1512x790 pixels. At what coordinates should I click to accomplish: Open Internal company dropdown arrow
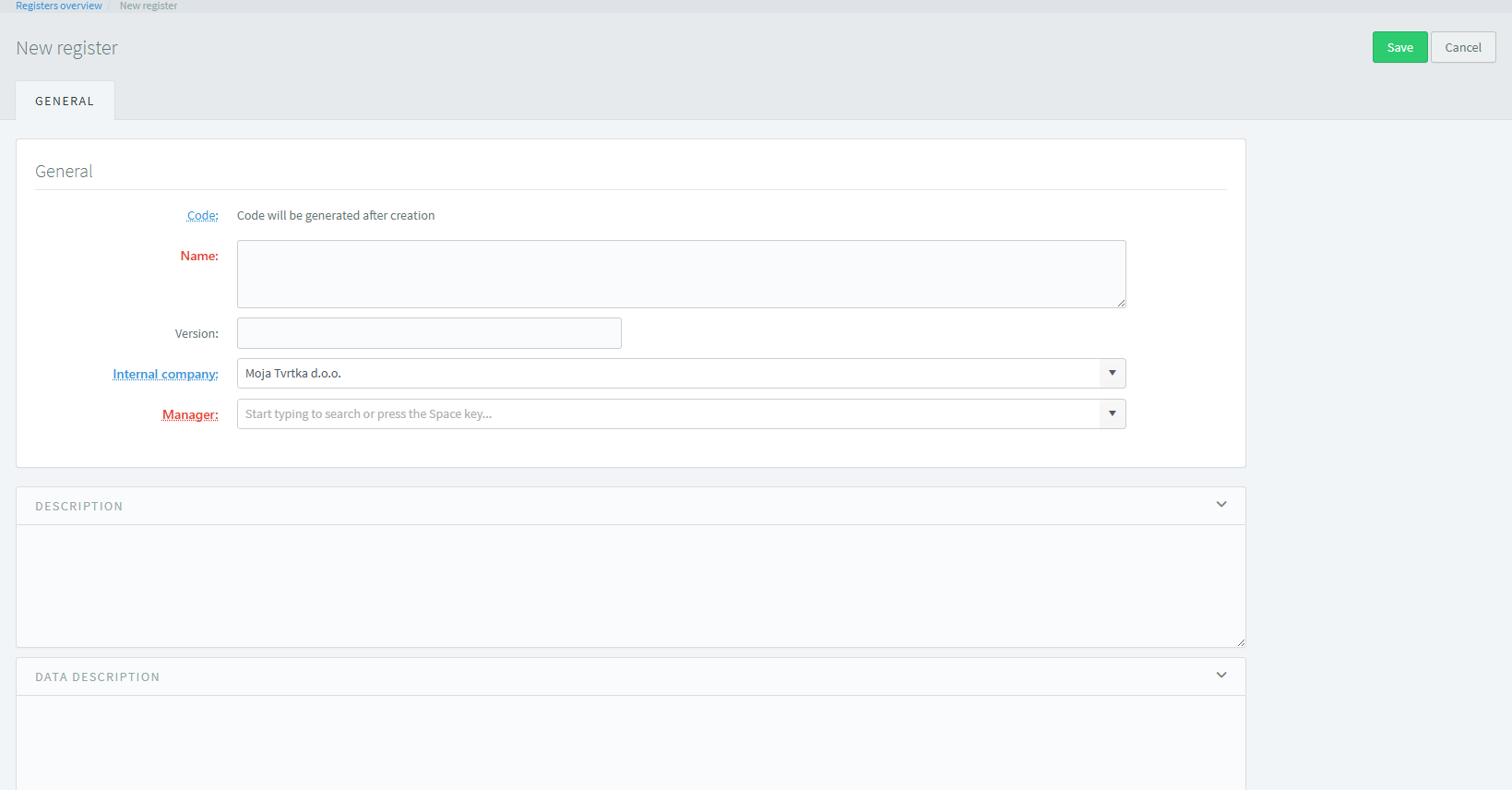point(1112,373)
